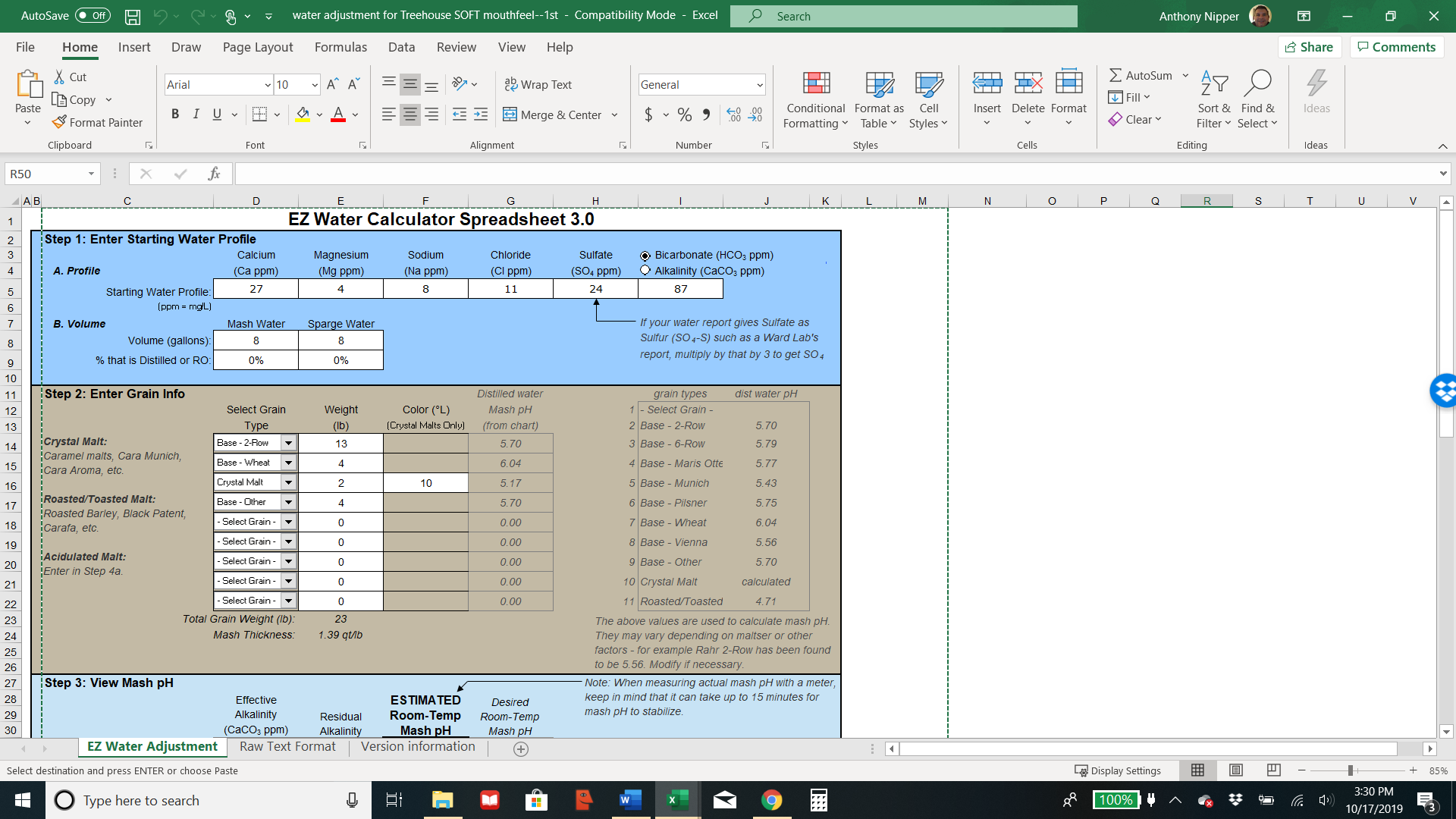Click the Insert Function fx icon

(x=214, y=174)
